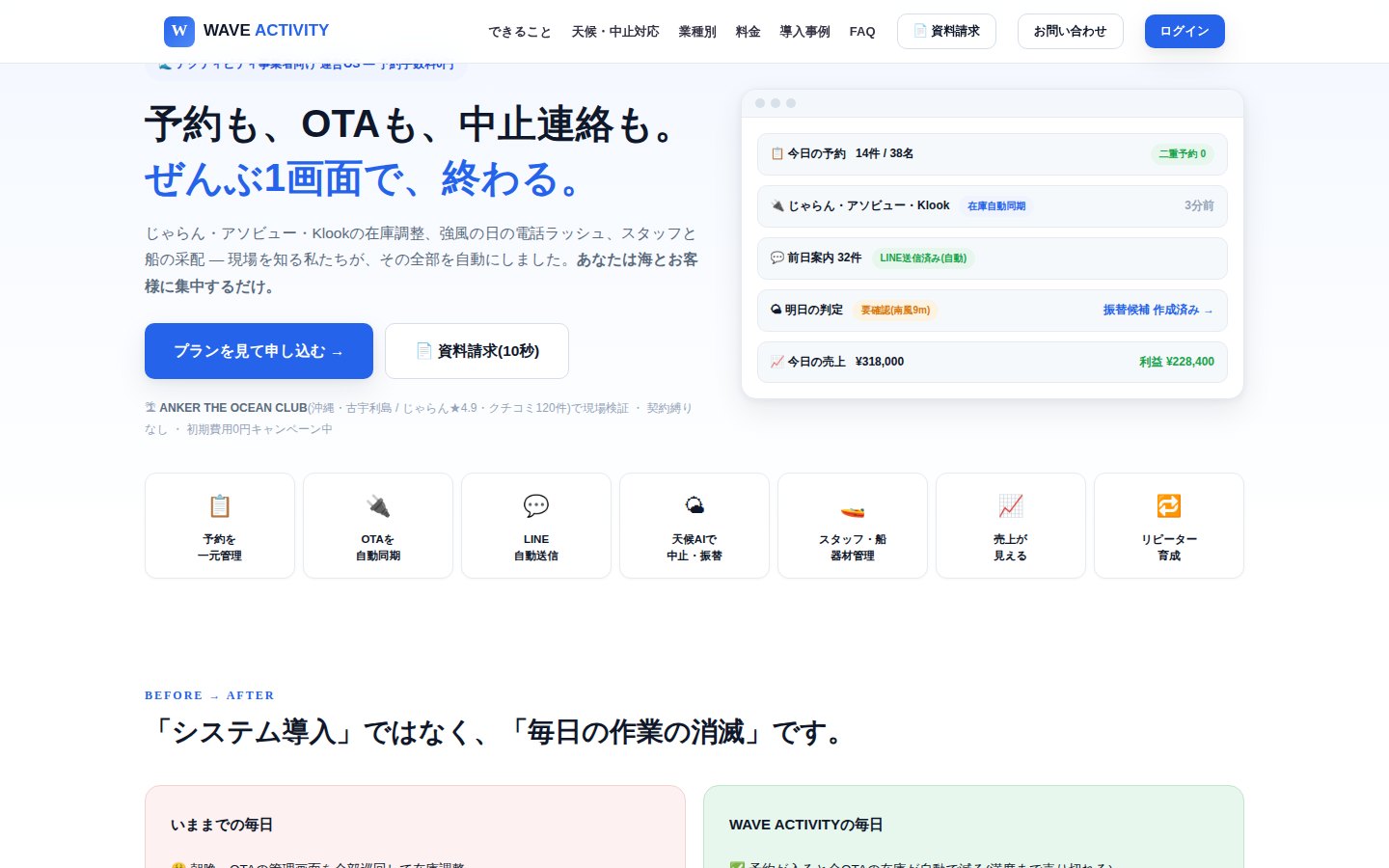Click speech bubble icon in 前日案内 row
The image size is (1389, 868).
pos(777,258)
